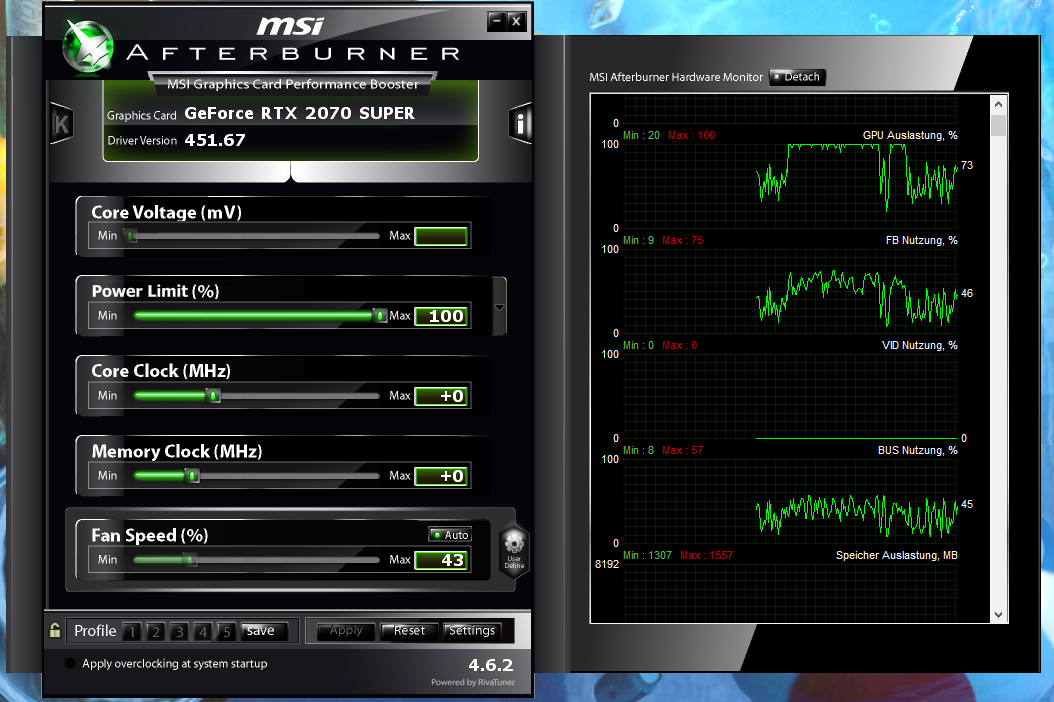
Task: Click the Power Limit value field showing 100
Action: [x=441, y=316]
